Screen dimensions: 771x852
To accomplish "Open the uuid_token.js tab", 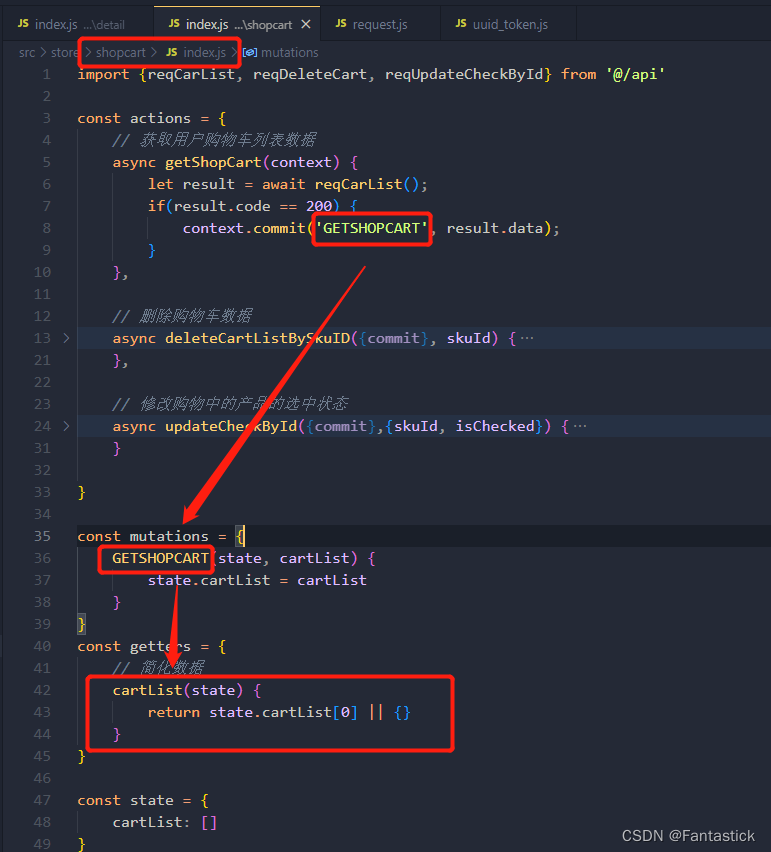I will click(509, 24).
